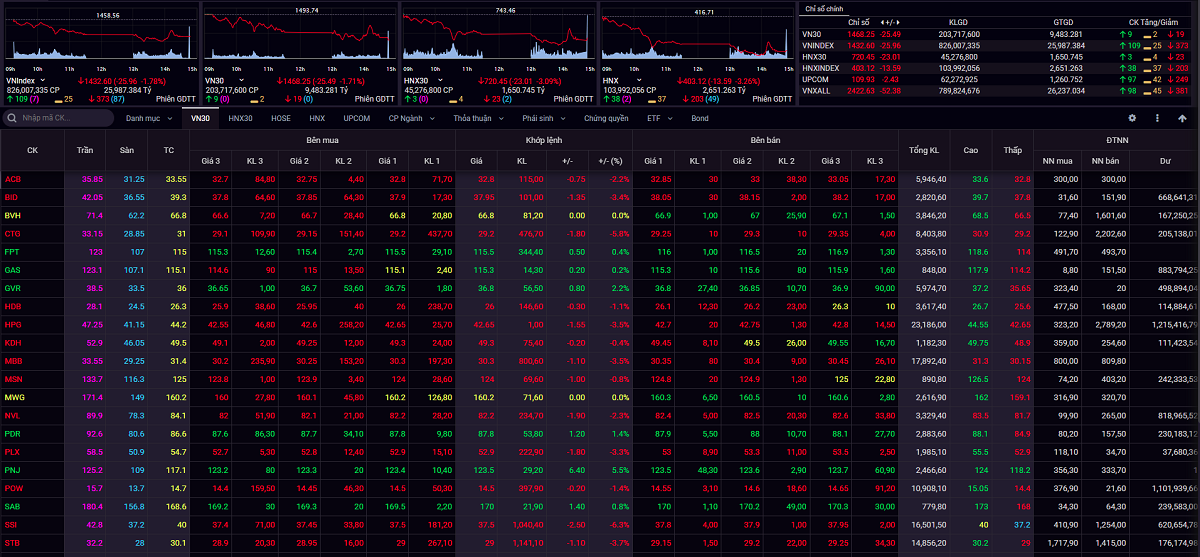Screen dimensions: 1200x557
Task: Select PDR stock ticker
Action: click(13, 433)
